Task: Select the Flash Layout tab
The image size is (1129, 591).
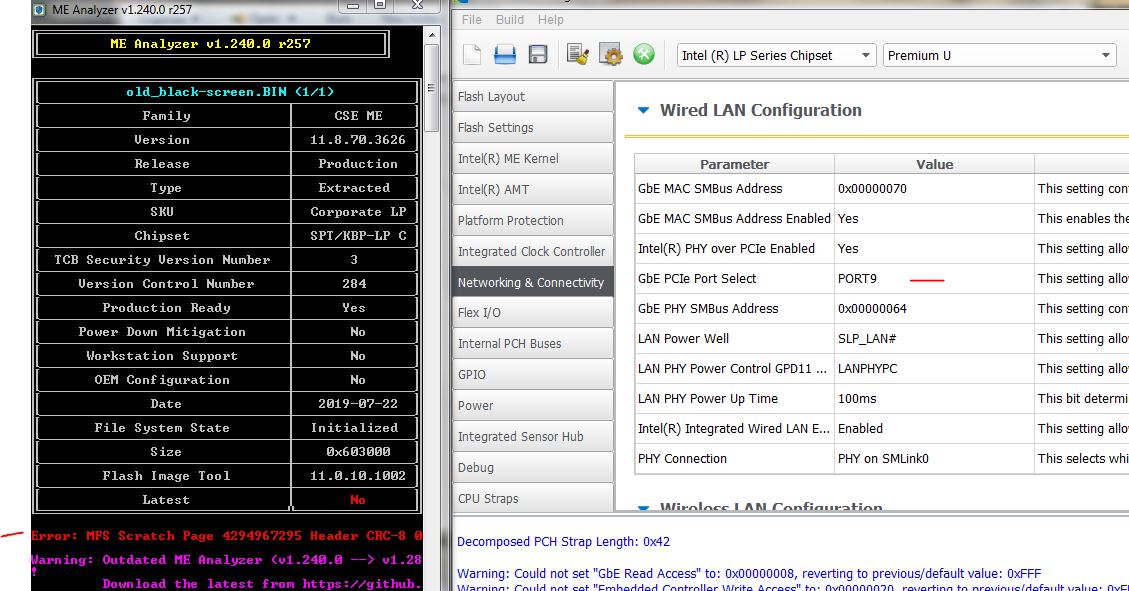Action: [x=533, y=96]
